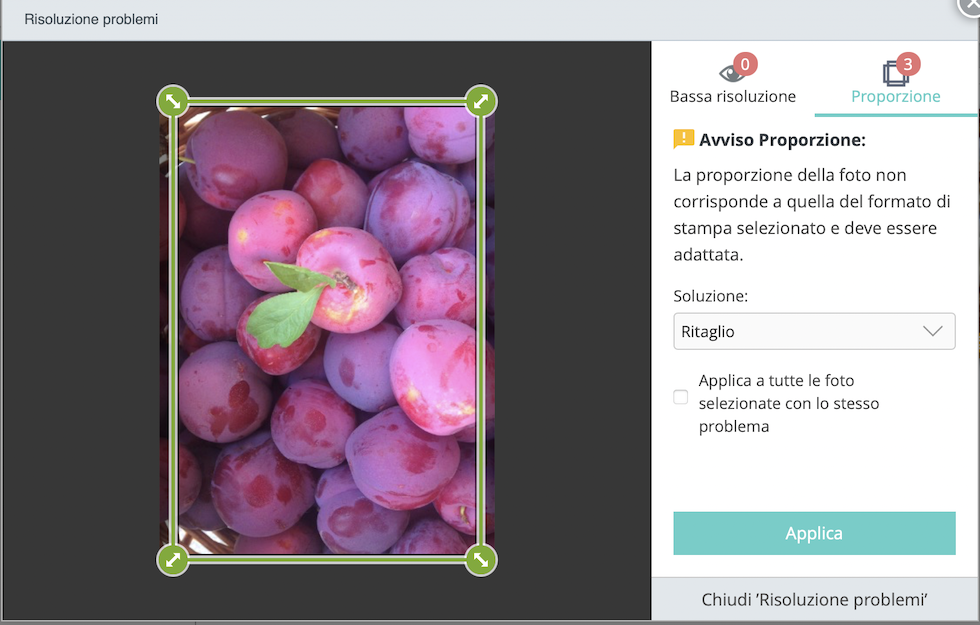Click the top-right crop corner handle
Image resolution: width=980 pixels, height=625 pixels.
pos(481,101)
